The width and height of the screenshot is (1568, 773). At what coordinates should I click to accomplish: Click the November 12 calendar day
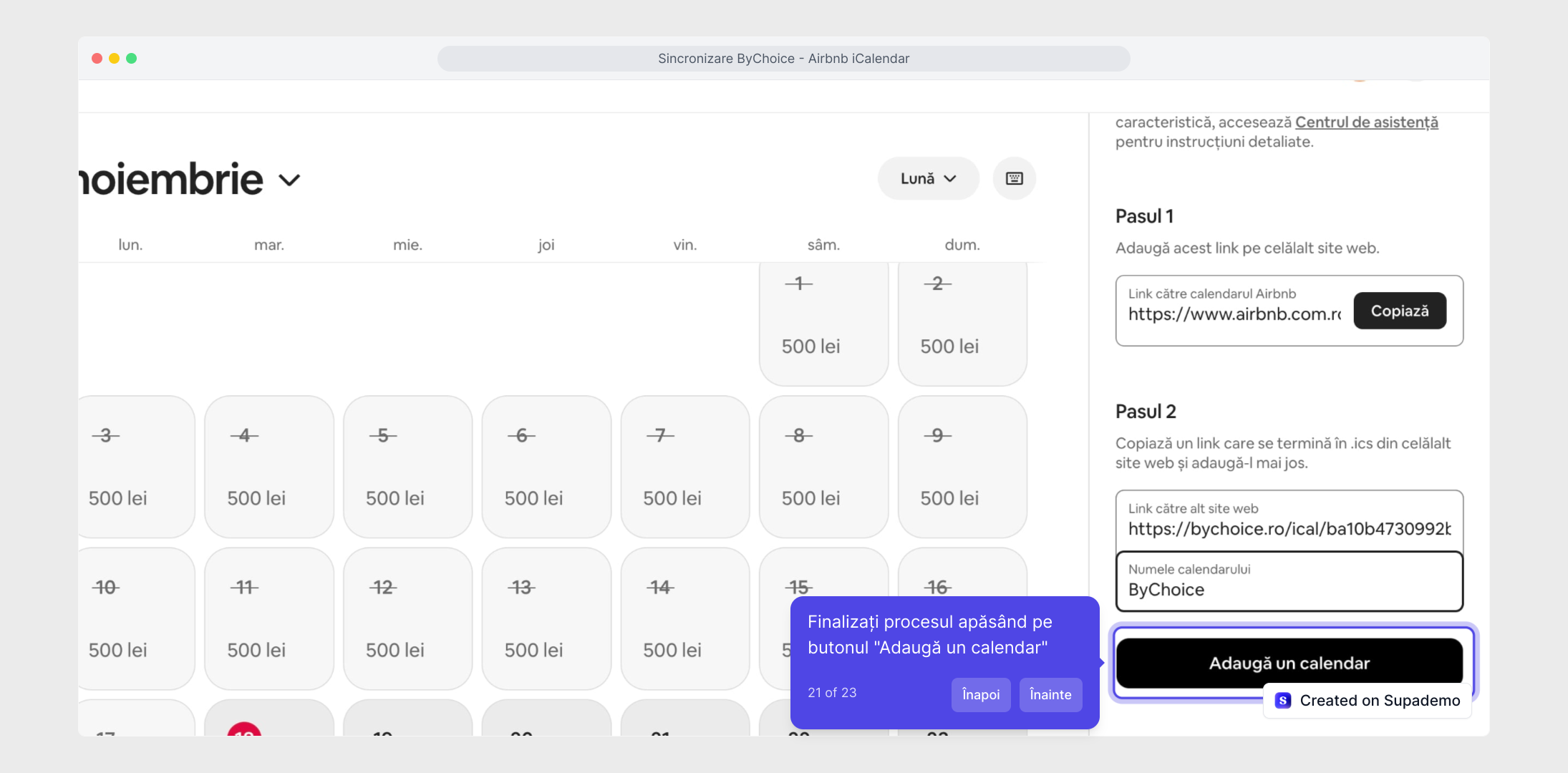click(407, 618)
